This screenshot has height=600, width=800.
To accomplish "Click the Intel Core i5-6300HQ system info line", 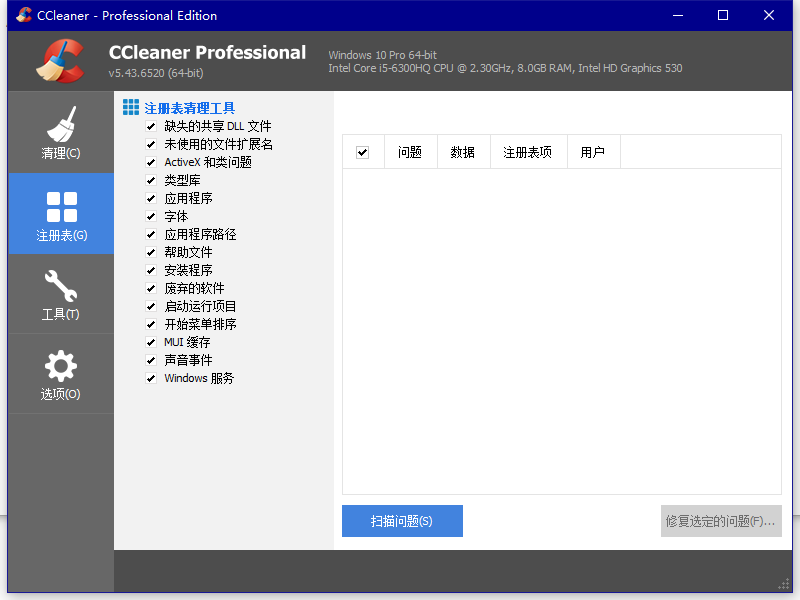I will coord(505,68).
